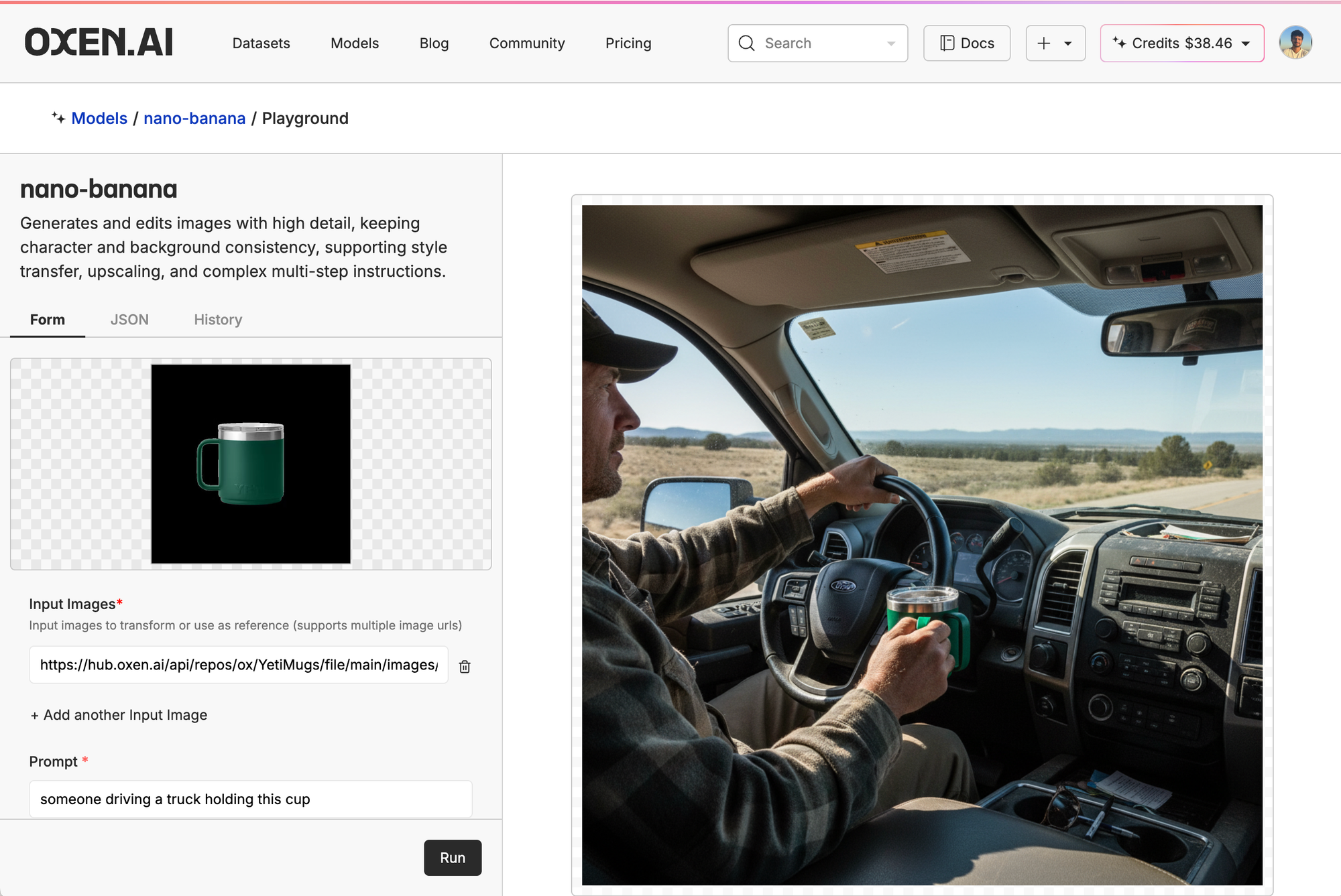Click the plus icon in header

coord(1044,44)
